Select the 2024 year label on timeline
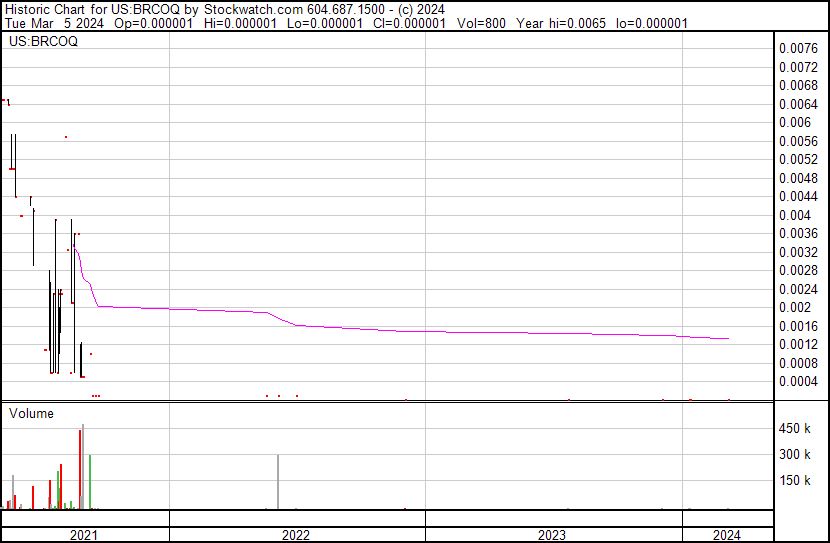 [727, 535]
